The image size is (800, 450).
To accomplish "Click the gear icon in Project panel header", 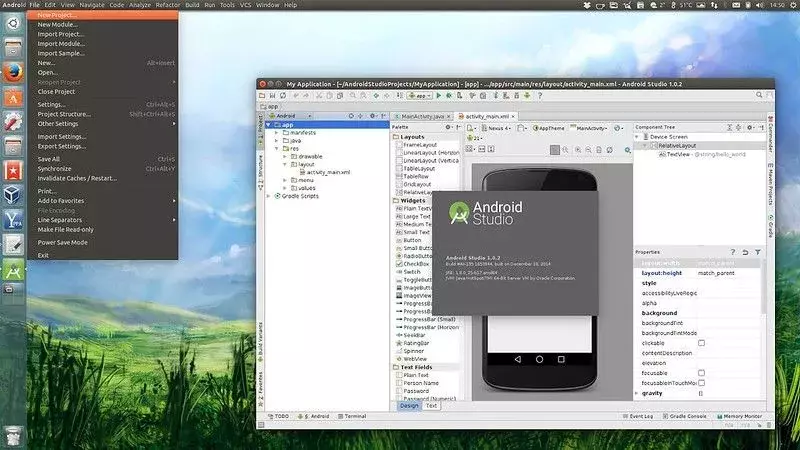I will click(x=372, y=116).
